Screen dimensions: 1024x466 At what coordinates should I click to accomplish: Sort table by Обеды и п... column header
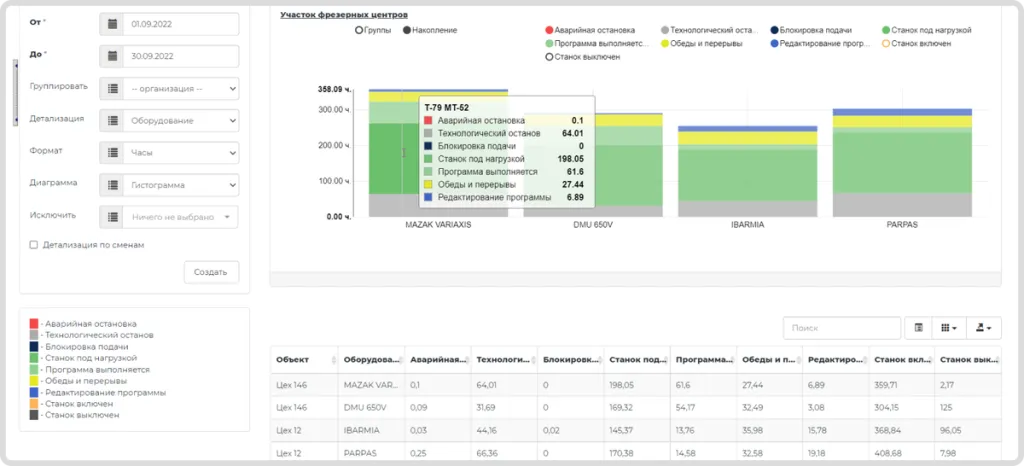(x=771, y=360)
